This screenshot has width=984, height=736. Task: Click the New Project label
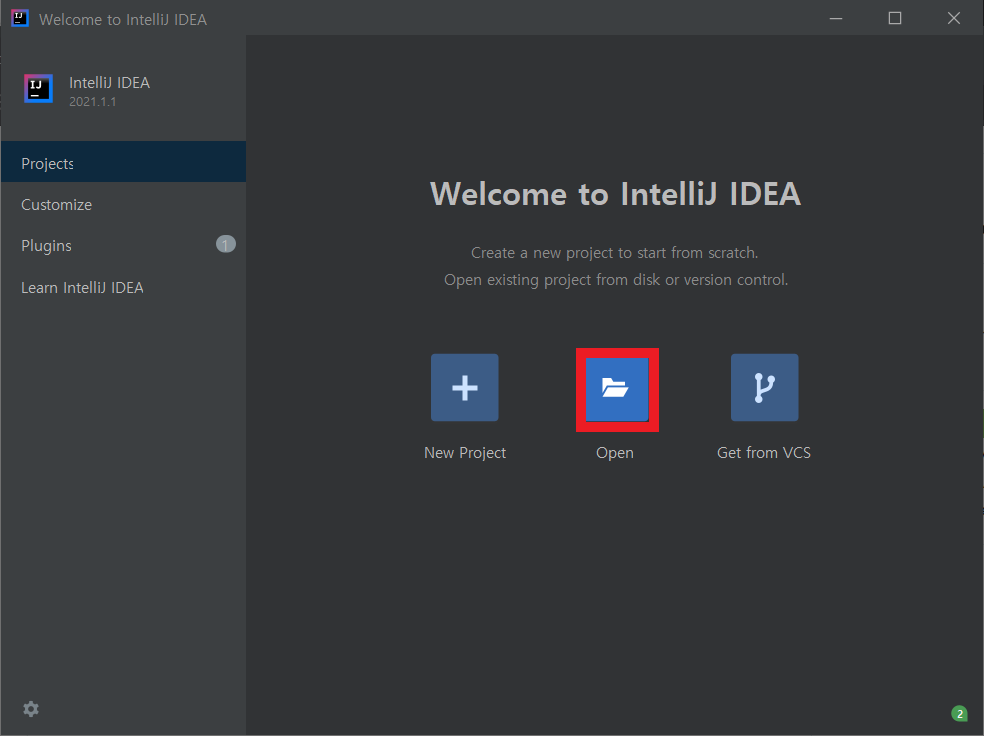465,453
